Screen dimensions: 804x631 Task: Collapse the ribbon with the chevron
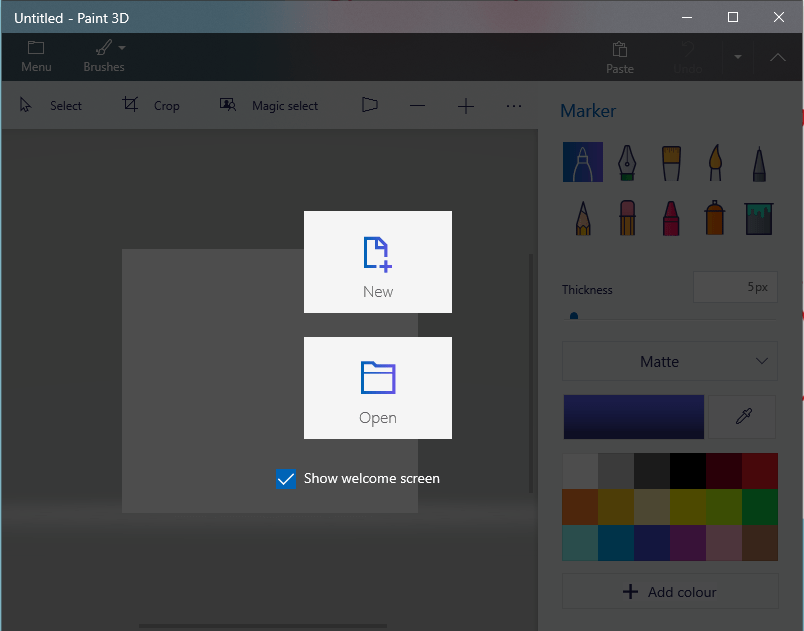[777, 57]
